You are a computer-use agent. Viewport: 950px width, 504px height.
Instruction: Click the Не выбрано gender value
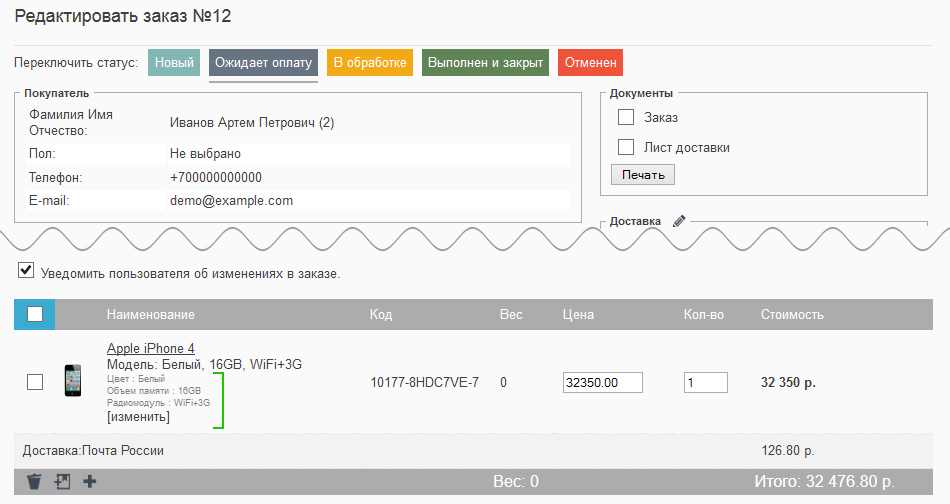tap(205, 154)
